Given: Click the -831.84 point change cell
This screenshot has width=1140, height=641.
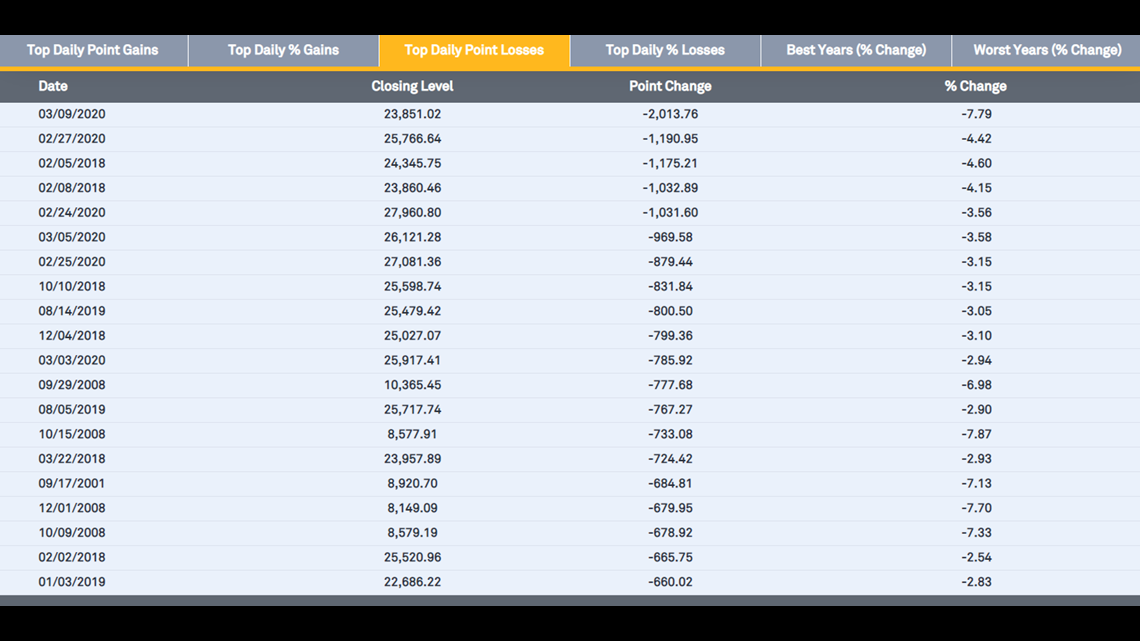Looking at the screenshot, I should click(670, 286).
